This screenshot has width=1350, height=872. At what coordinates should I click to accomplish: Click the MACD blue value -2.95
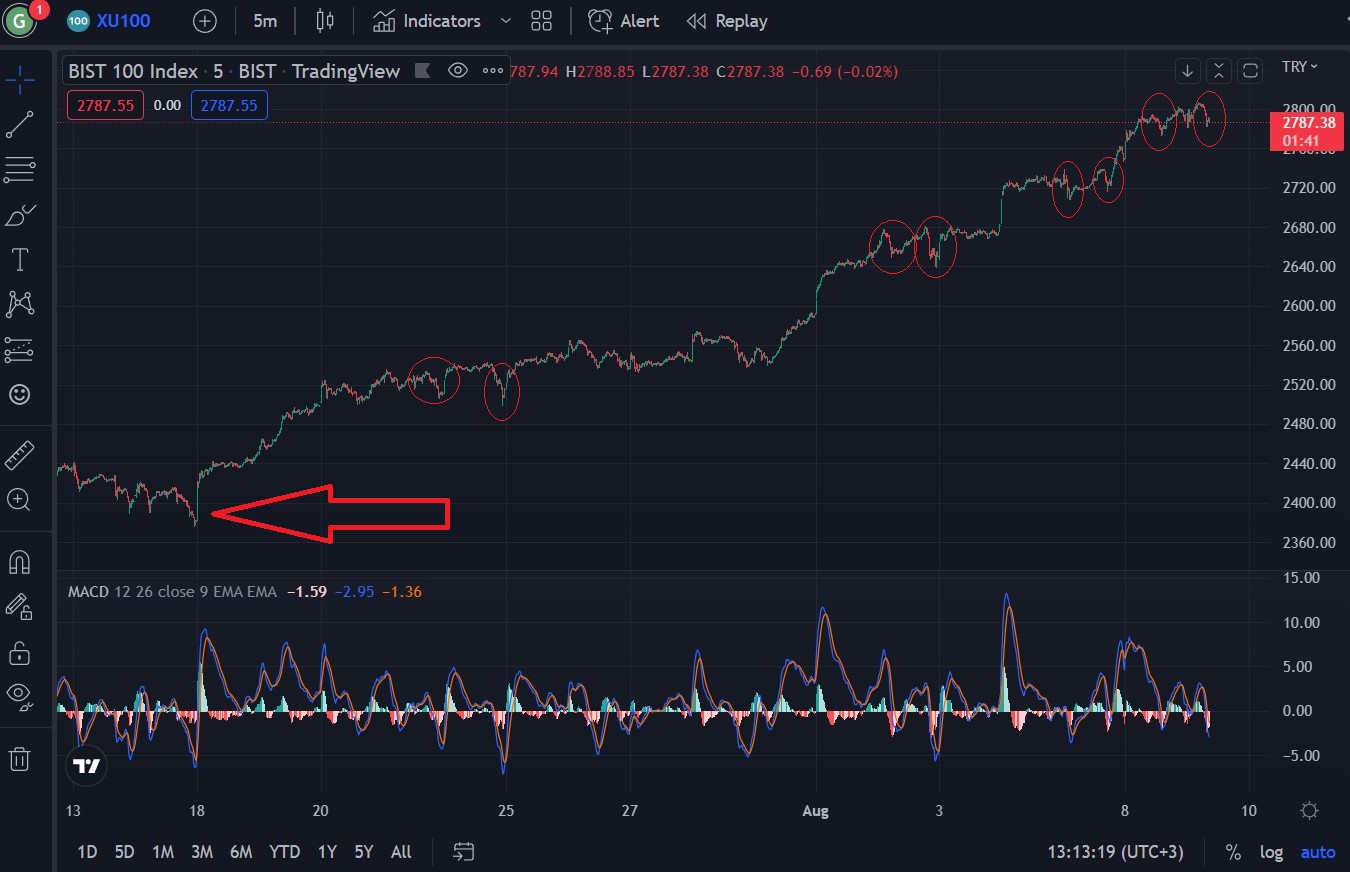[x=353, y=592]
